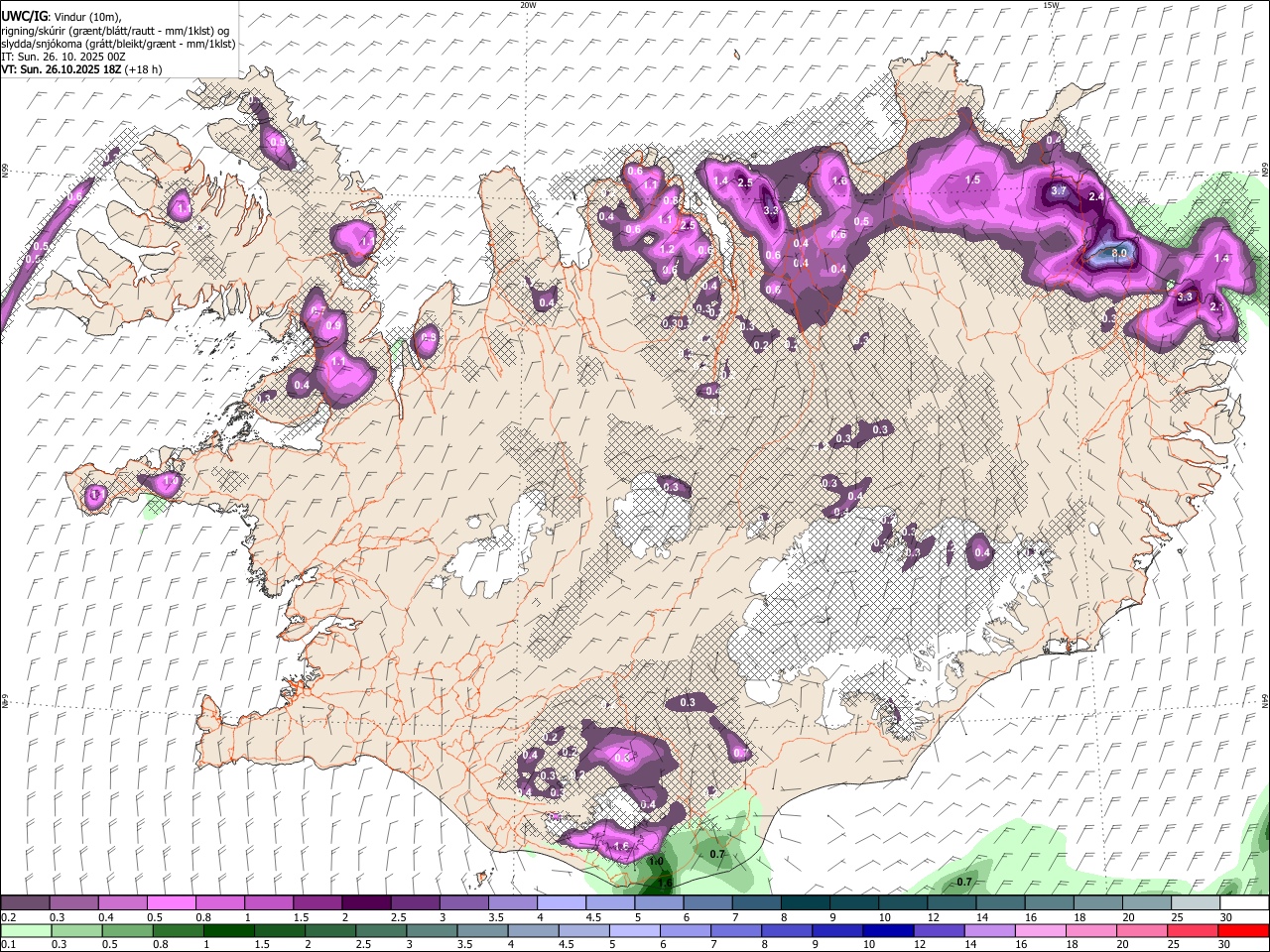1270x952 pixels.
Task: Click the slydda/snjókoma legend description line
Action: click(x=118, y=44)
